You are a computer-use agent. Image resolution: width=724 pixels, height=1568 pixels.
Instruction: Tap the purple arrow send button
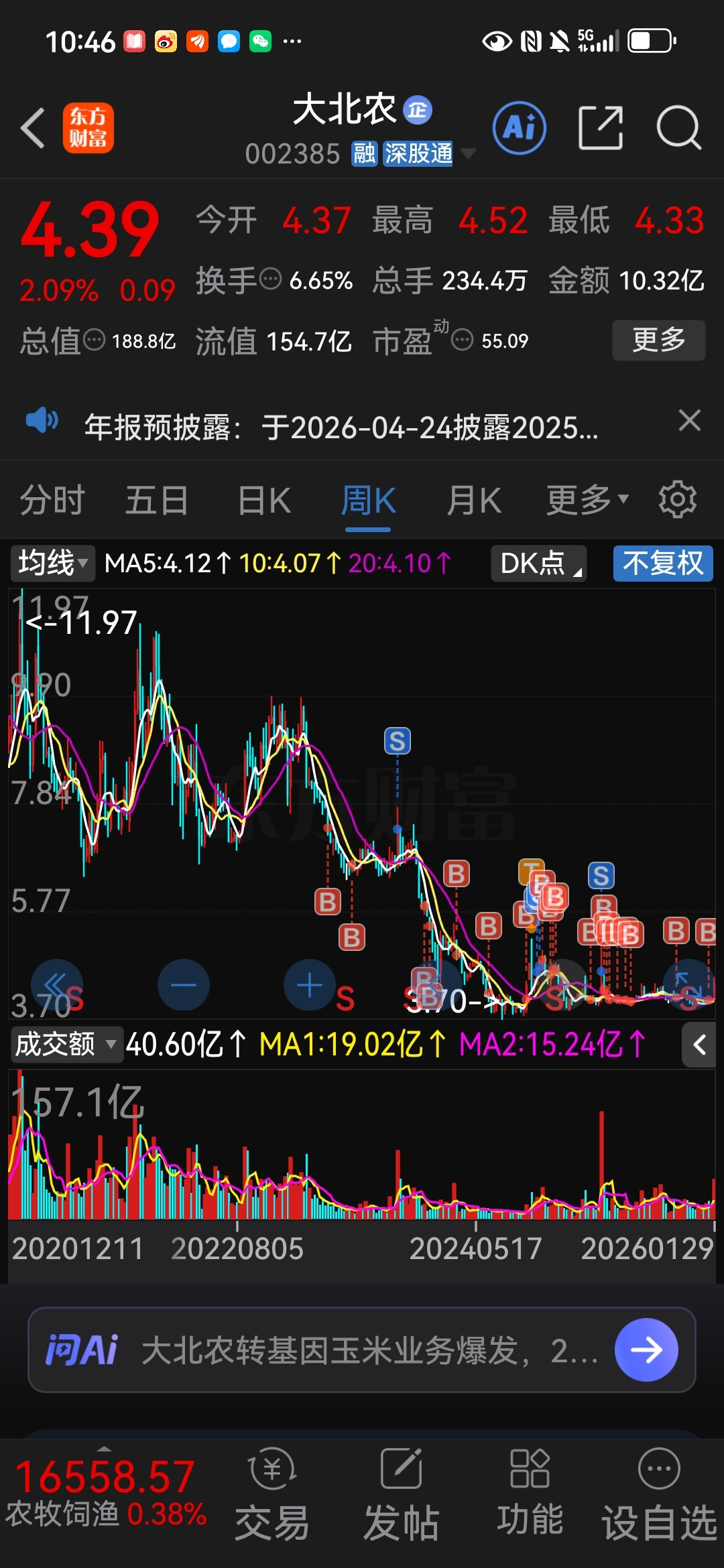pos(646,1350)
